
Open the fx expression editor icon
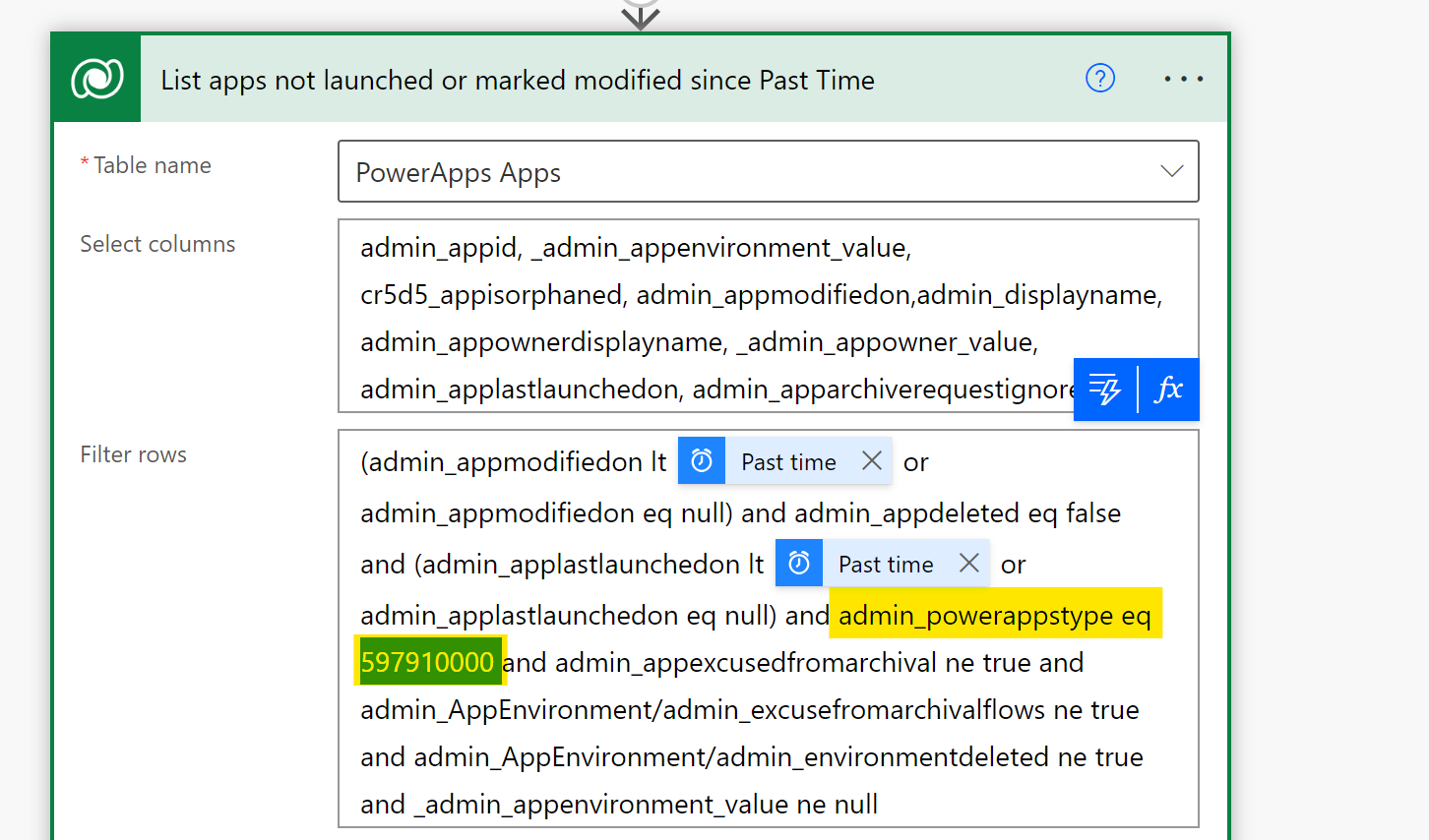point(1169,390)
